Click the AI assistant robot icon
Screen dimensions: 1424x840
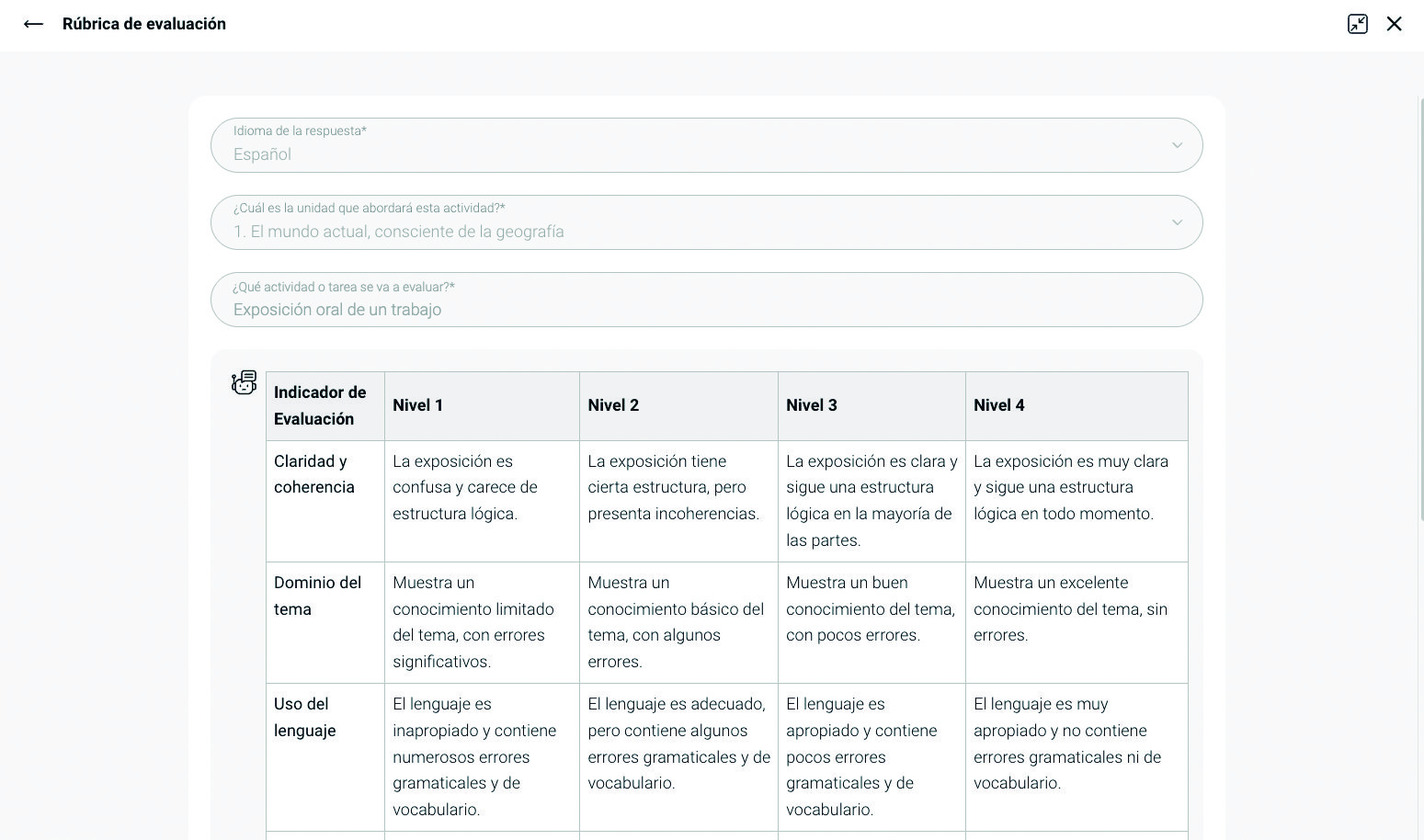[244, 382]
